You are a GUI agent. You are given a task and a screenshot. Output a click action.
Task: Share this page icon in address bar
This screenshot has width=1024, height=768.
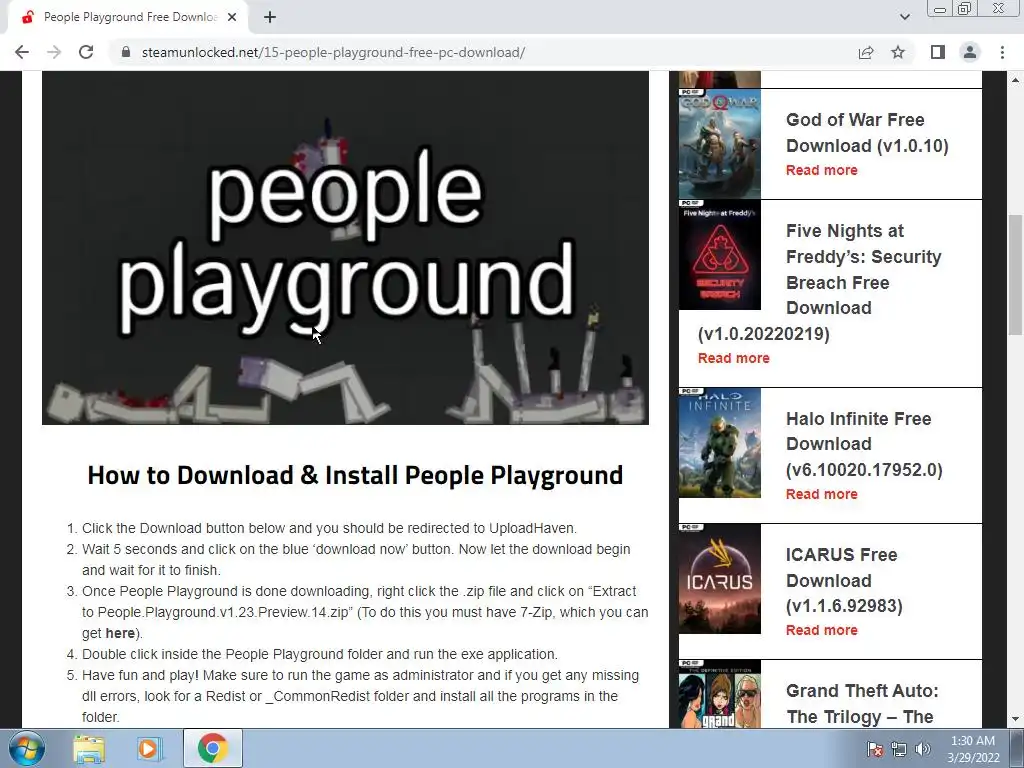(866, 52)
